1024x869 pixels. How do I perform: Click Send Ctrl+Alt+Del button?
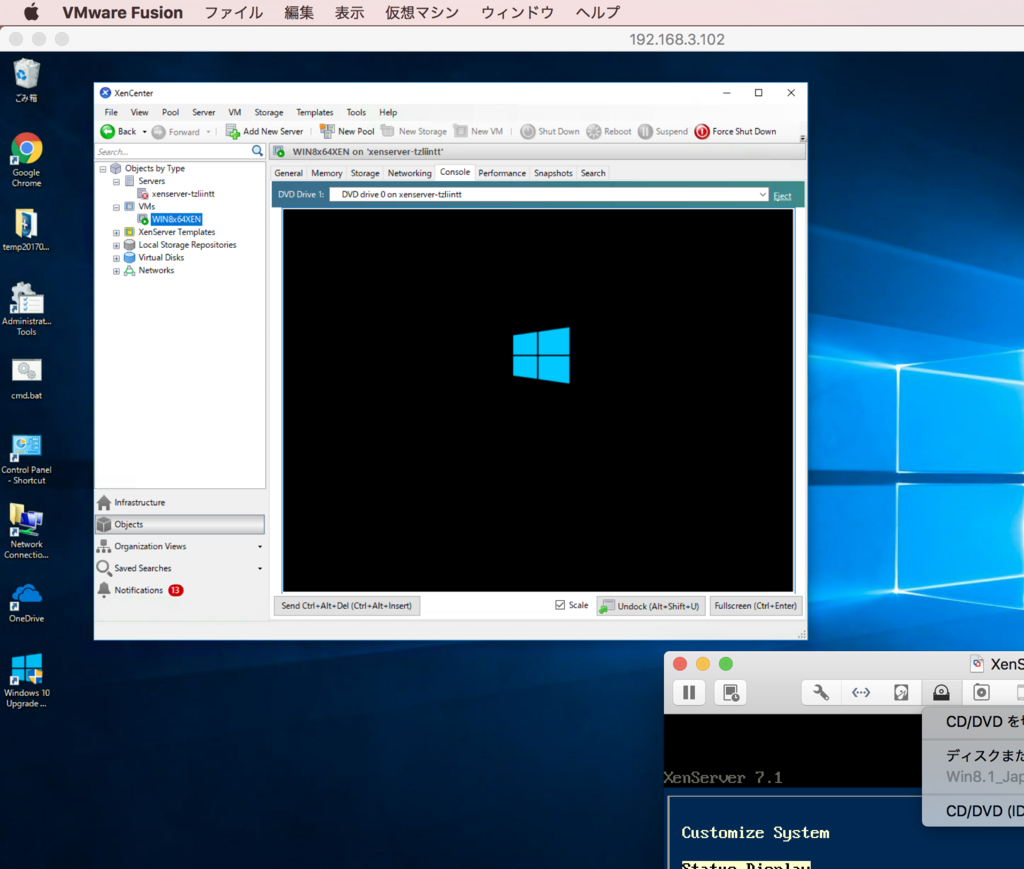click(x=346, y=606)
